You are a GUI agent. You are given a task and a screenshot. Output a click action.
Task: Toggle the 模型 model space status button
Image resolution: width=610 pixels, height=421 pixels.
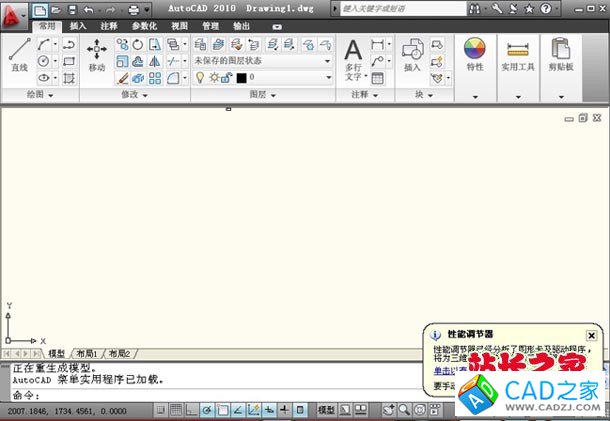(326, 410)
